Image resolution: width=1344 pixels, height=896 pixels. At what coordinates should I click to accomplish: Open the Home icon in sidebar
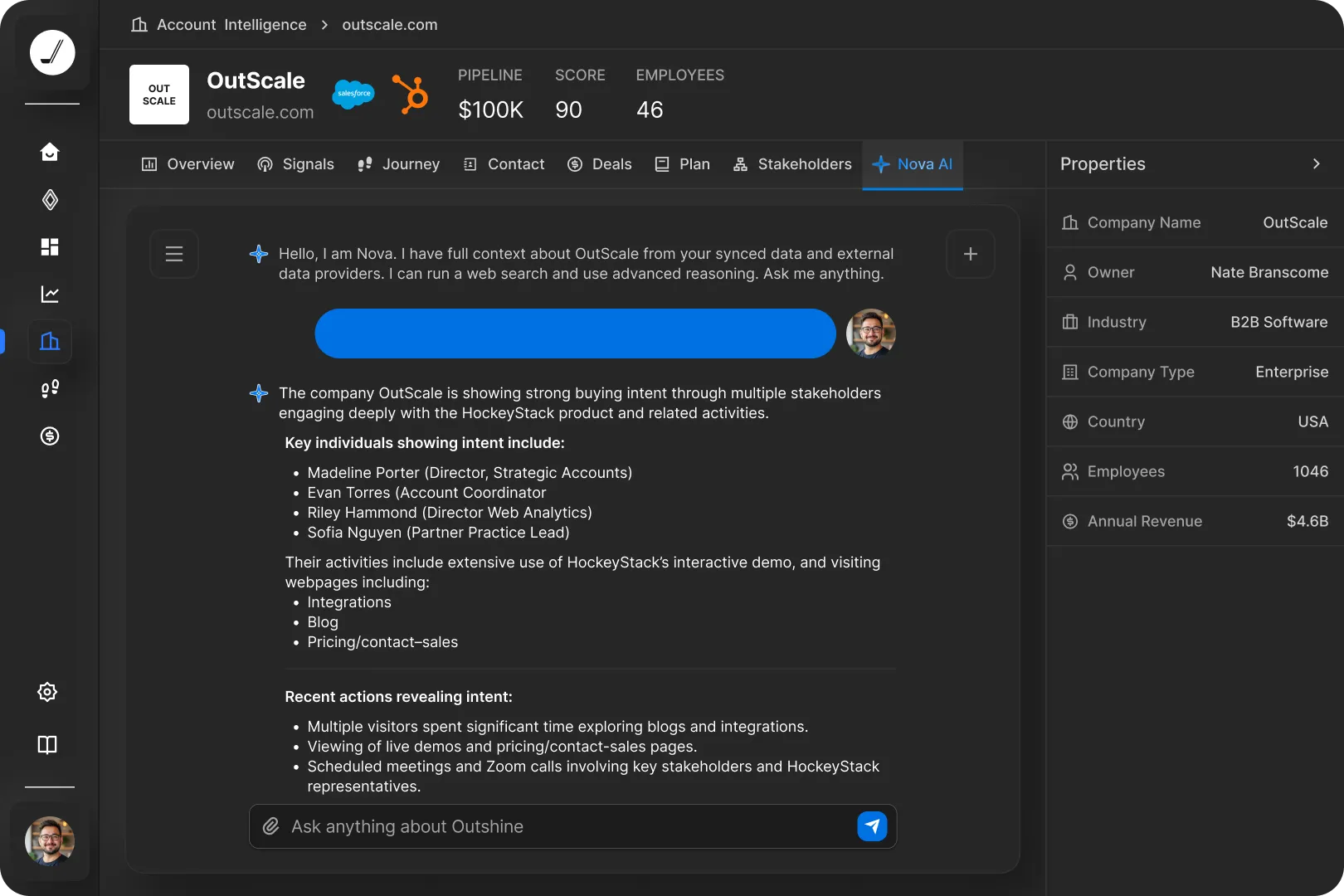click(x=50, y=152)
